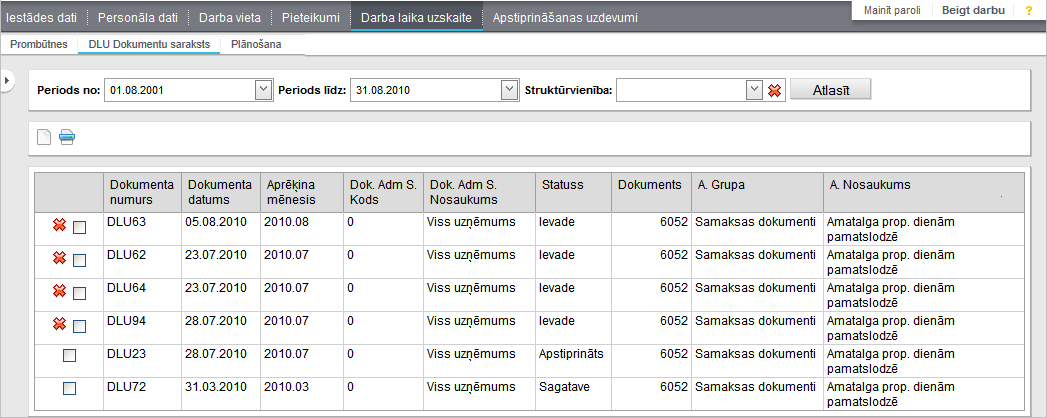This screenshot has height=418, width=1047.
Task: Tick the checkbox for DLU23 row
Action: click(69, 356)
